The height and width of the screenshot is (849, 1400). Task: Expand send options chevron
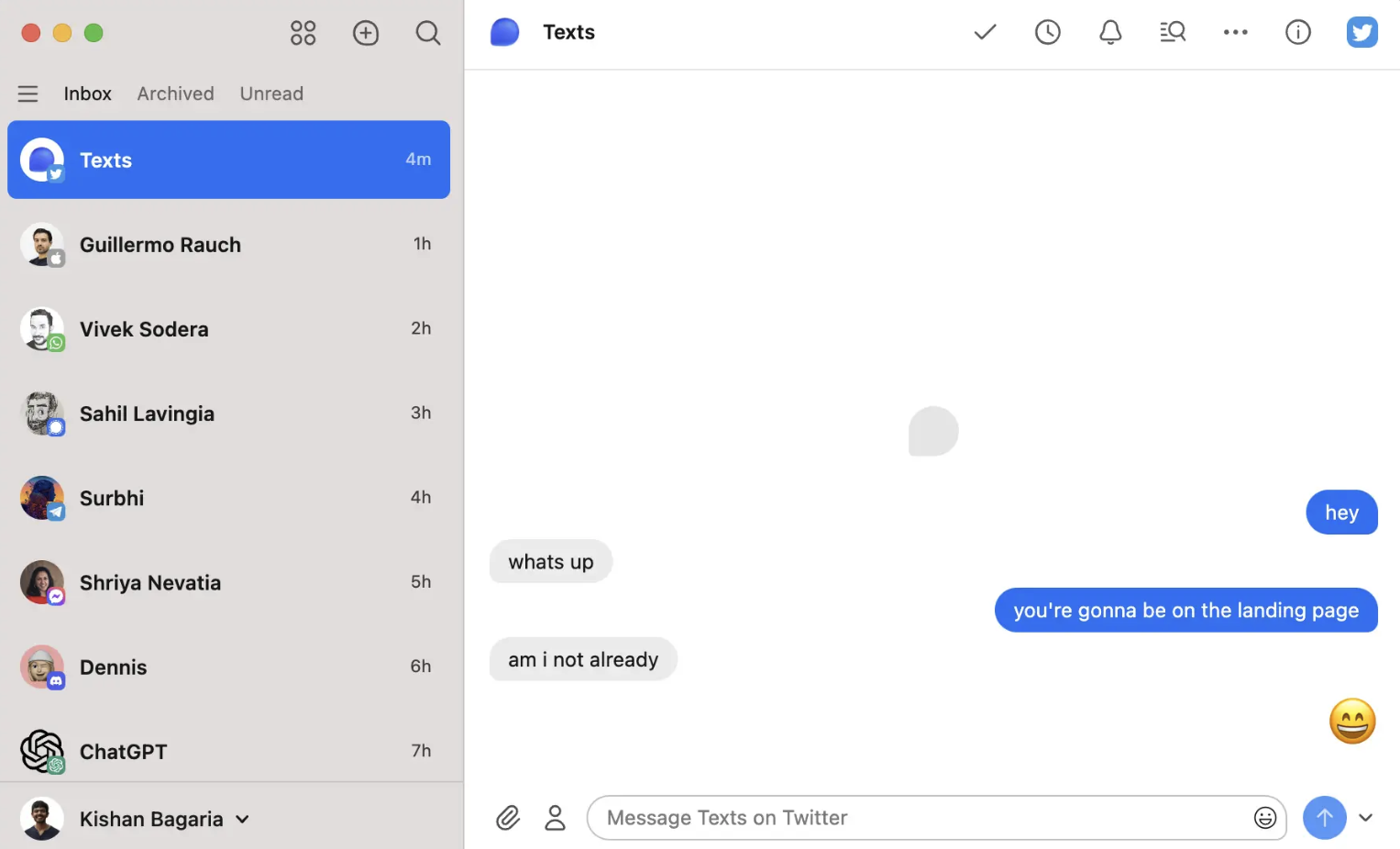pos(1365,818)
